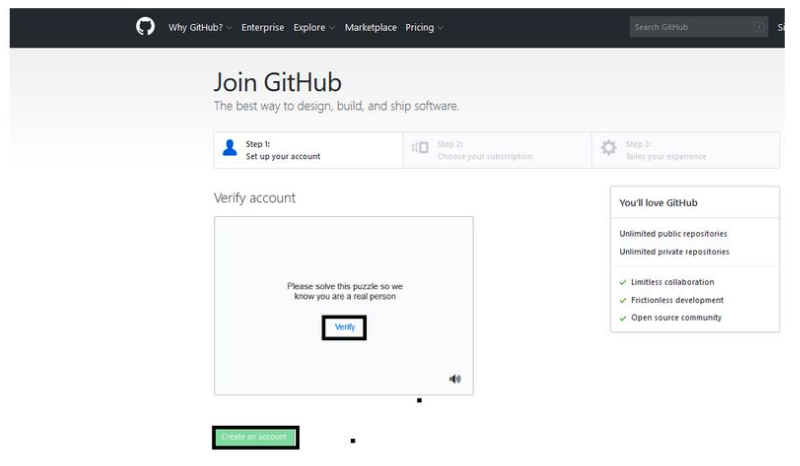
Task: Click Unlimited private repositories text
Action: (x=674, y=252)
